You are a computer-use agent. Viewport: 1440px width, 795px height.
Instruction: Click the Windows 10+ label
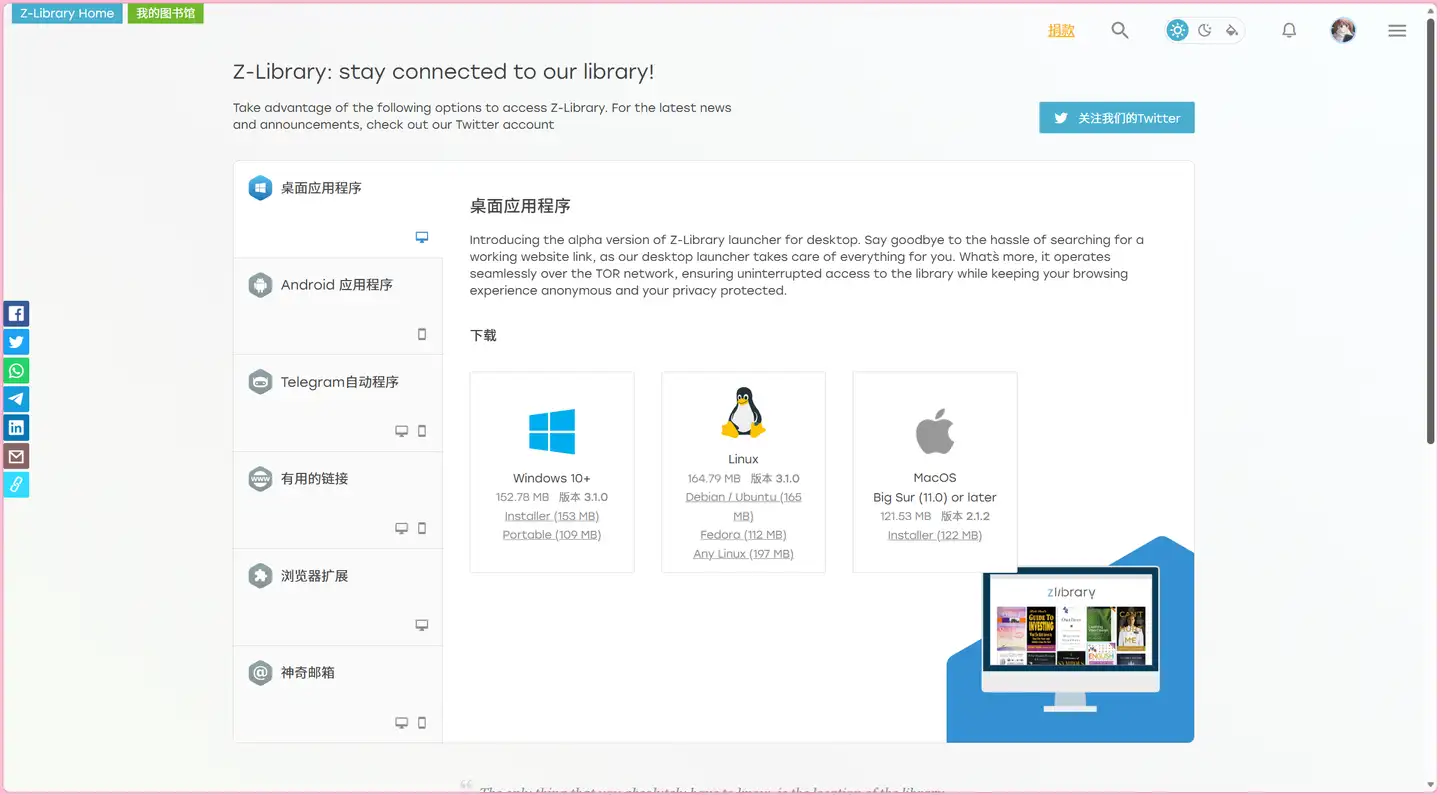coord(552,478)
